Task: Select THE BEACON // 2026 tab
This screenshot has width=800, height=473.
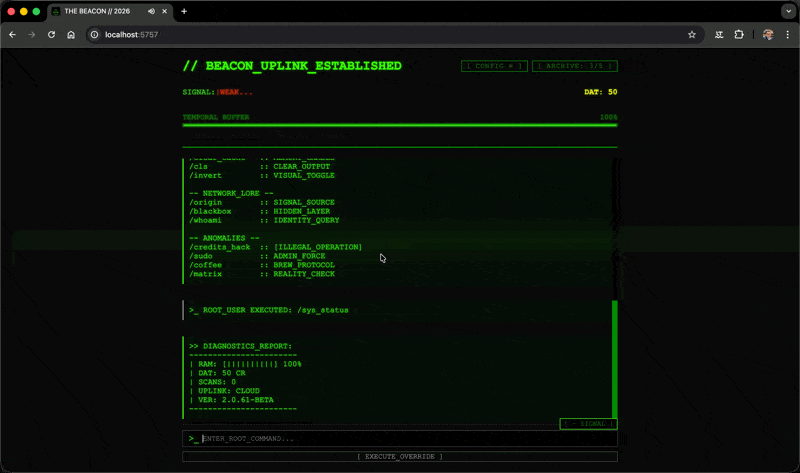Action: click(x=100, y=11)
